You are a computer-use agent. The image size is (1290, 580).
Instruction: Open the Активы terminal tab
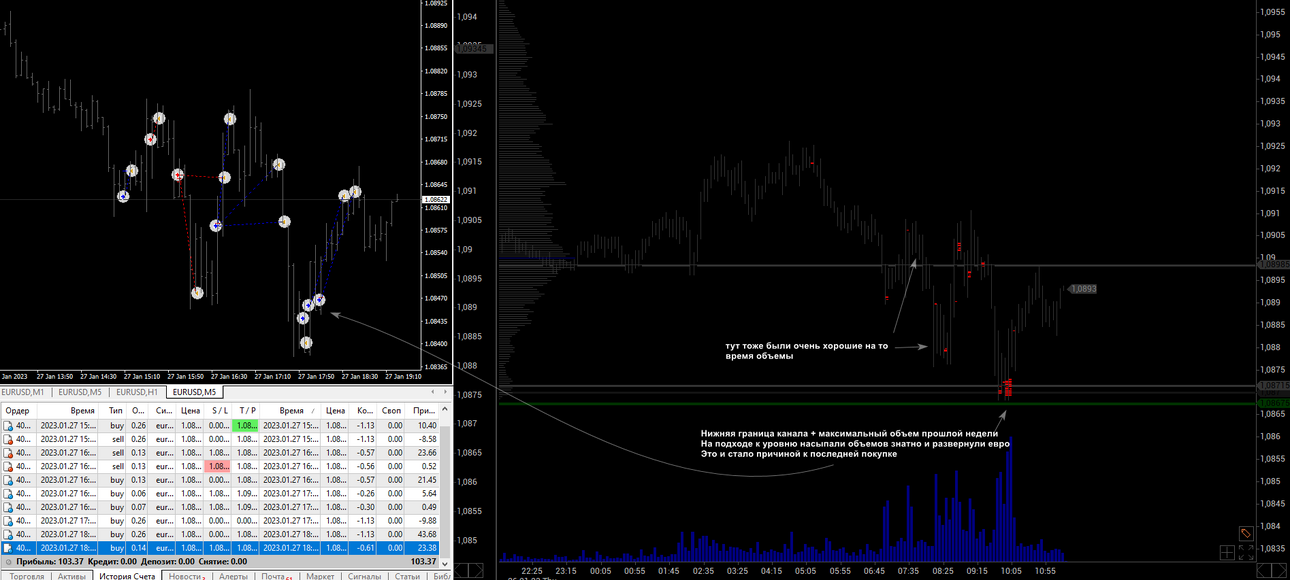(x=72, y=576)
